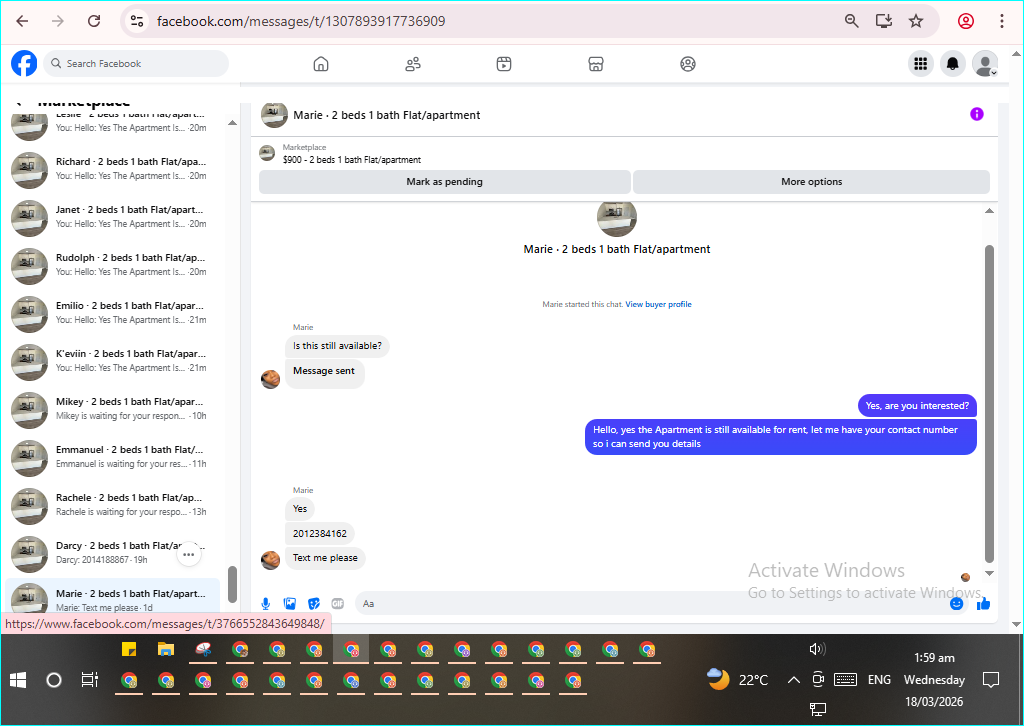
Task: Click the browser zoom magnifier icon
Action: click(x=852, y=21)
